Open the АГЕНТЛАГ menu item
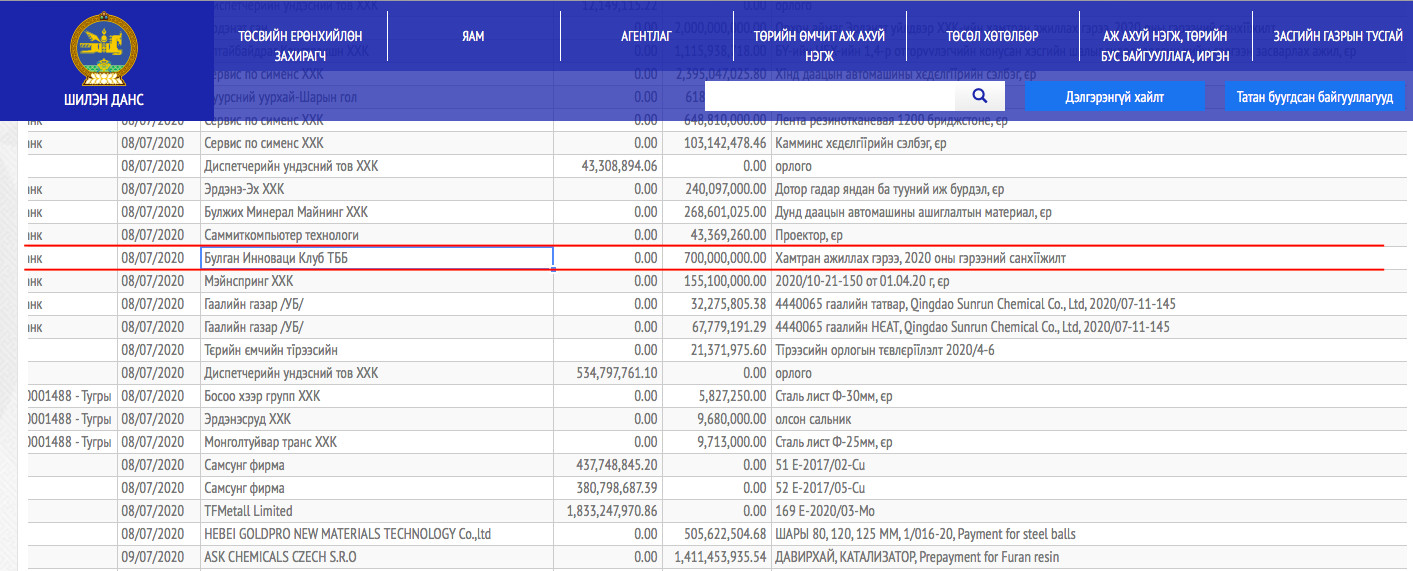 [x=646, y=37]
